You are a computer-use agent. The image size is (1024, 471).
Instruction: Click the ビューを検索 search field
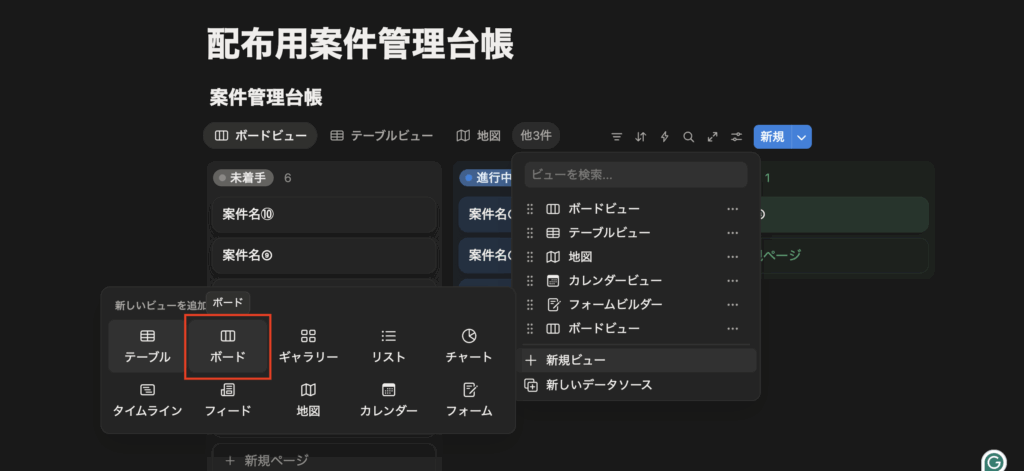tap(636, 174)
